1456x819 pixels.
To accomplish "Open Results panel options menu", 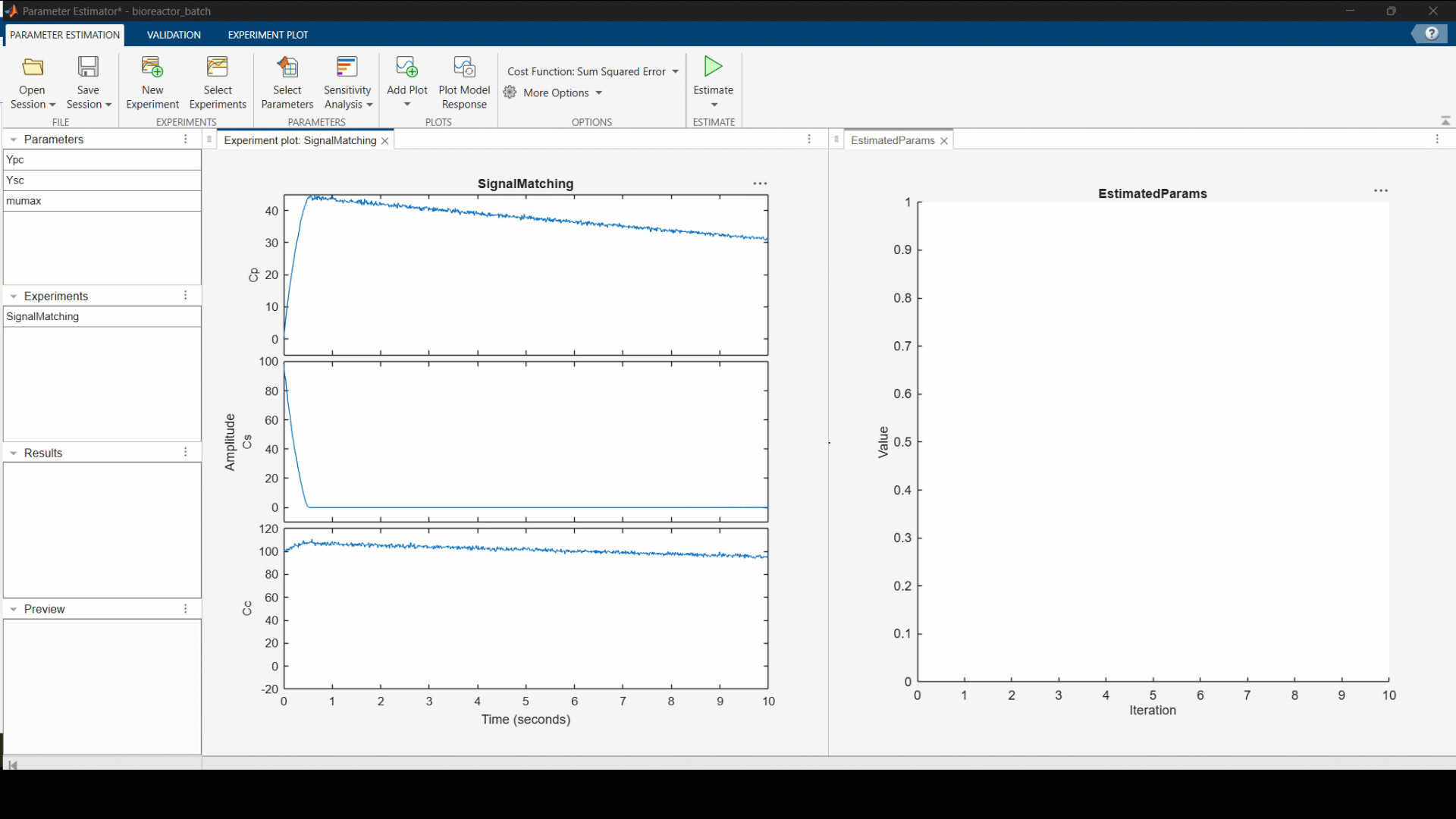I will [186, 452].
